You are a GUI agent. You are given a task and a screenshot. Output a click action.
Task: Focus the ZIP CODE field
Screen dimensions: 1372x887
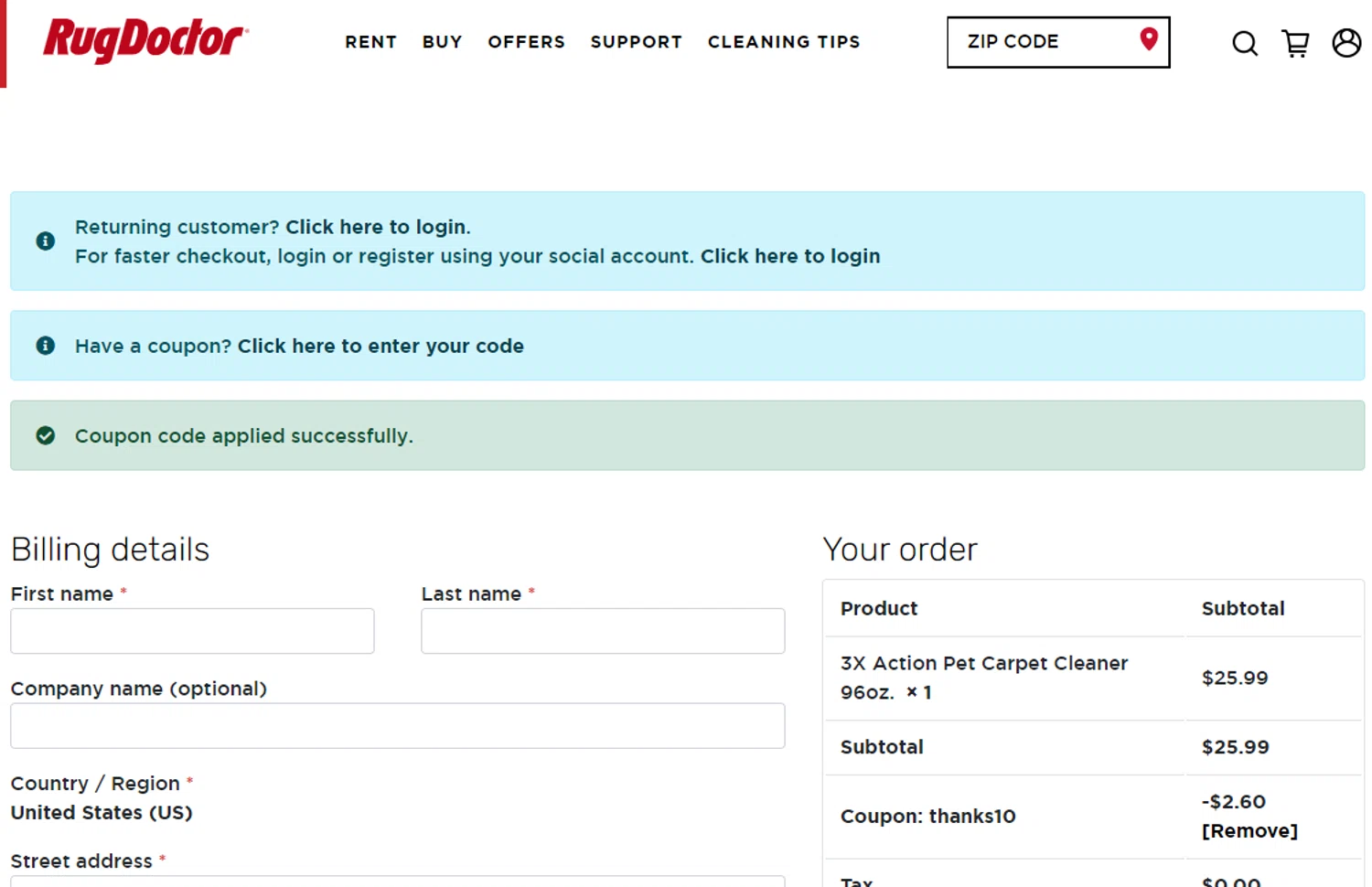(x=1058, y=42)
